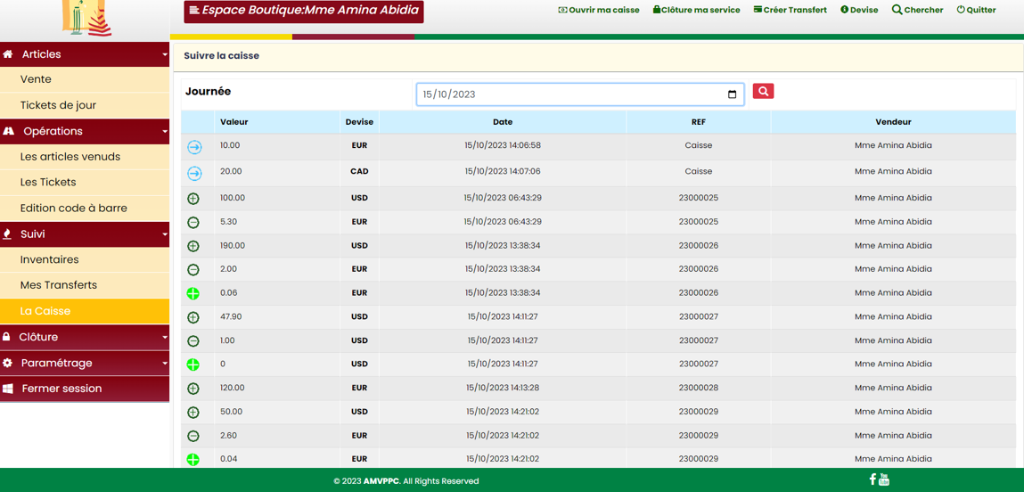
Task: Click Chercher in top bar
Action: [x=918, y=10]
